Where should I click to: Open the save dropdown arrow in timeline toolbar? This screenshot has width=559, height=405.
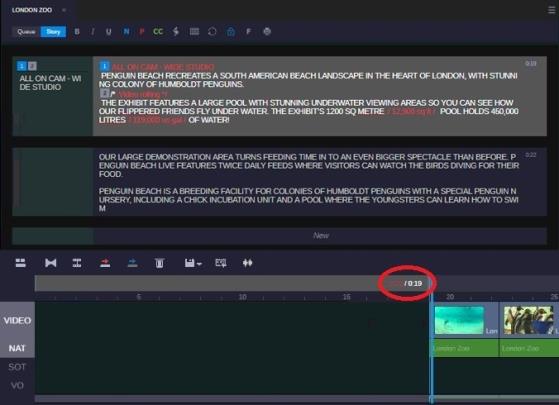(199, 264)
